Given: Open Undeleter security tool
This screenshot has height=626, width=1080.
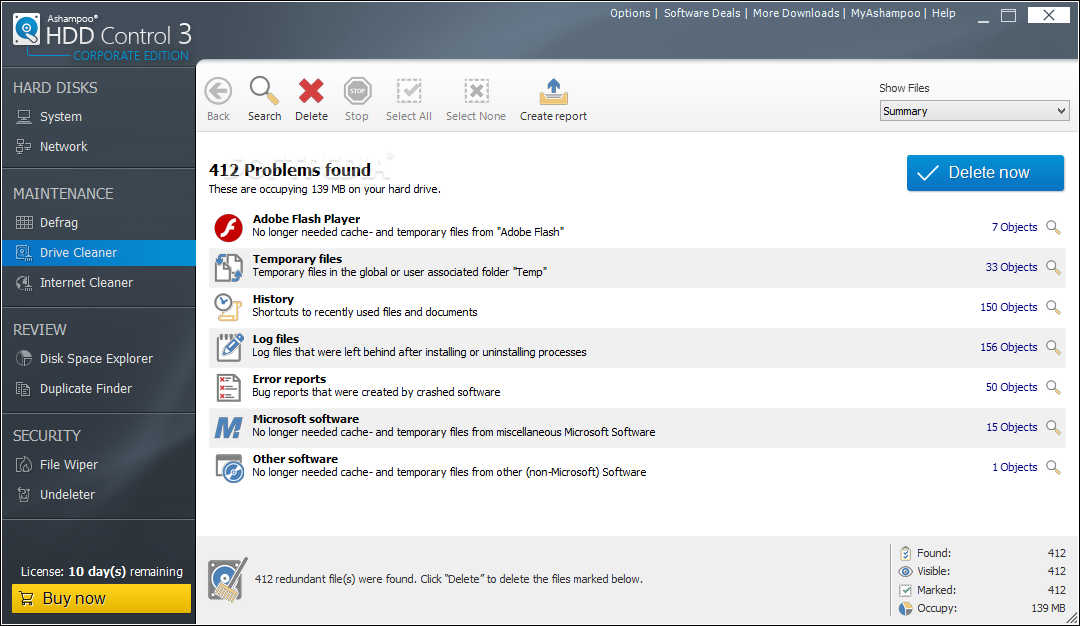Looking at the screenshot, I should [x=98, y=494].
